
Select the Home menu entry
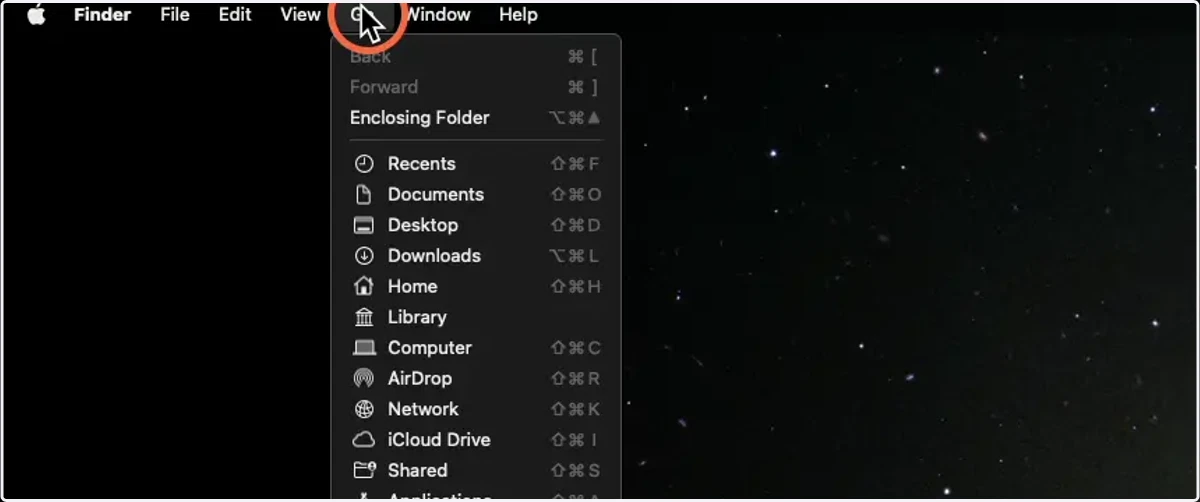(475, 286)
